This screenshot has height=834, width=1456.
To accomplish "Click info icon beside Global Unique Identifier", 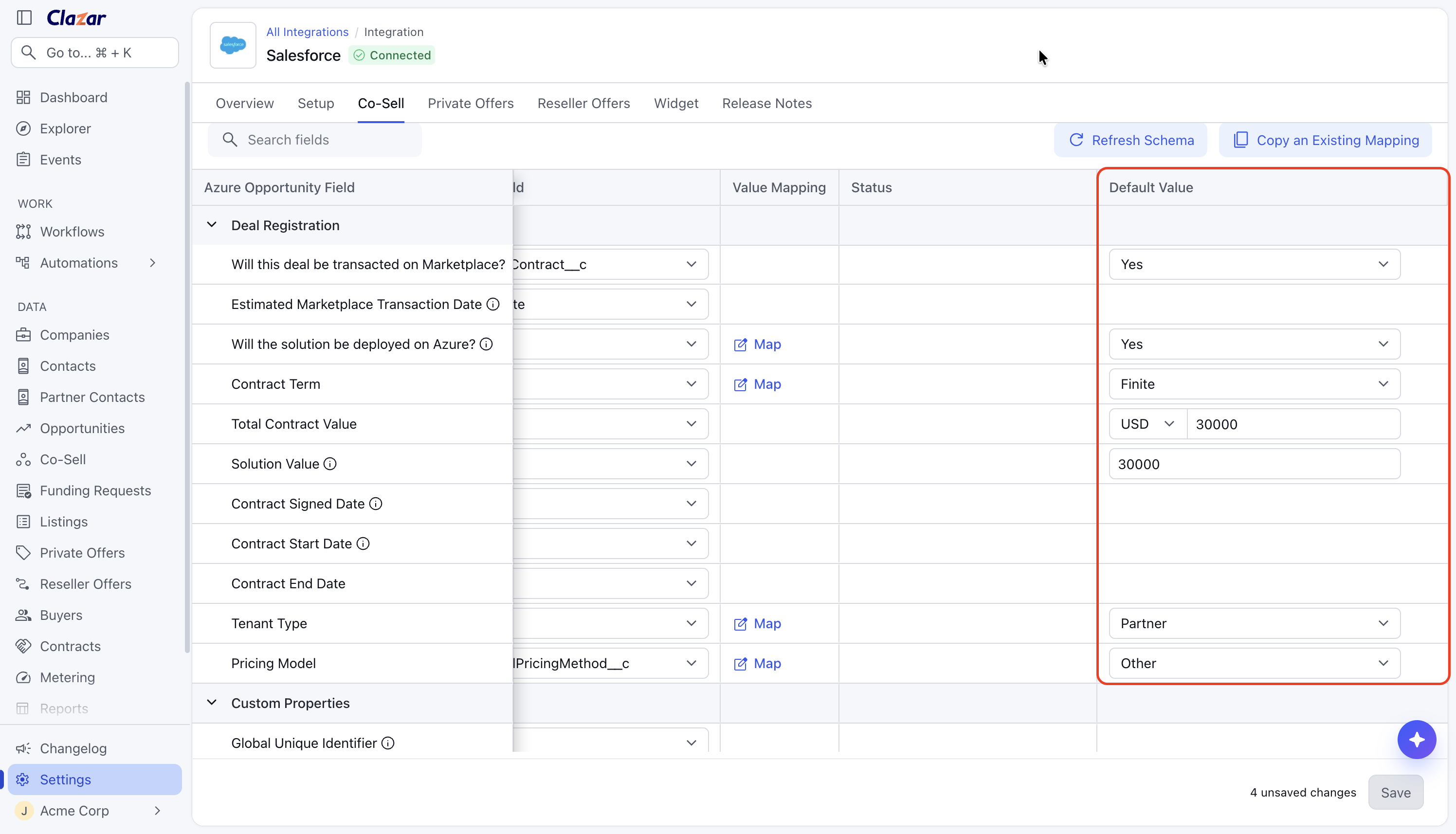I will pos(388,743).
